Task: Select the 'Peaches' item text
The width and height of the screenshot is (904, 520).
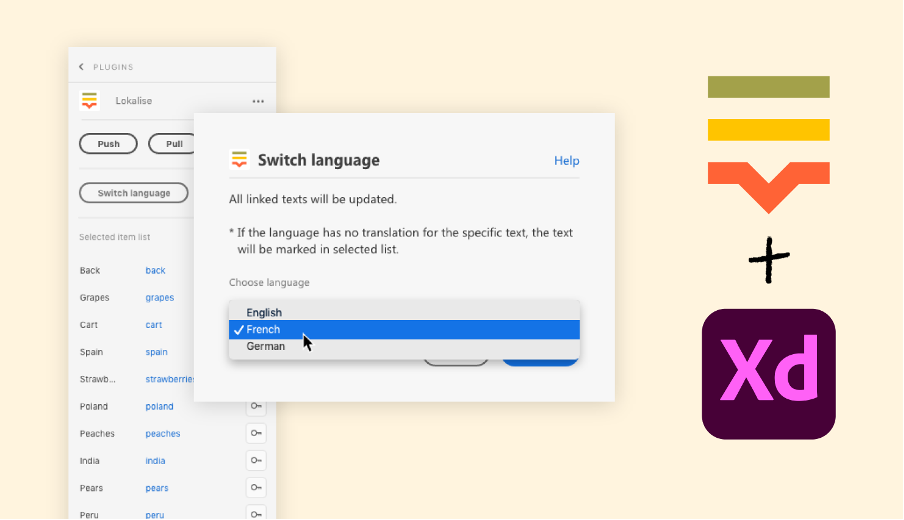Action: (x=97, y=434)
